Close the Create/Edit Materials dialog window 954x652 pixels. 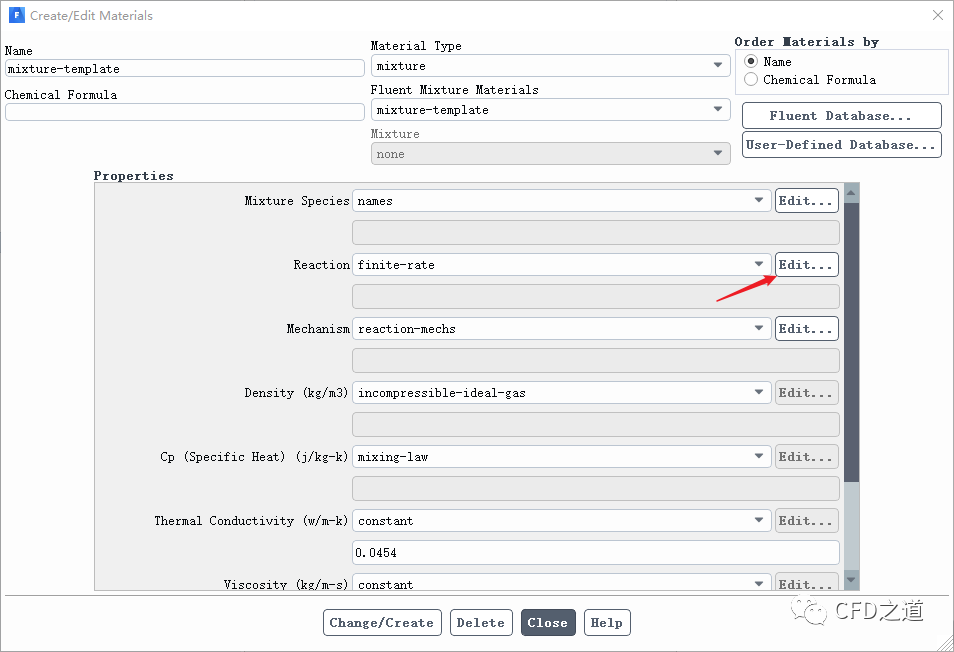tap(937, 15)
